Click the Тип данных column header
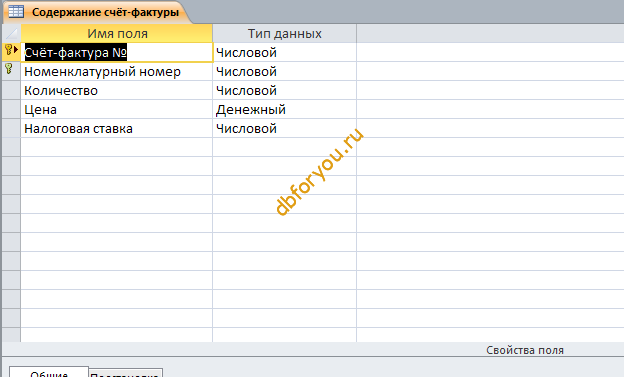 (x=284, y=33)
